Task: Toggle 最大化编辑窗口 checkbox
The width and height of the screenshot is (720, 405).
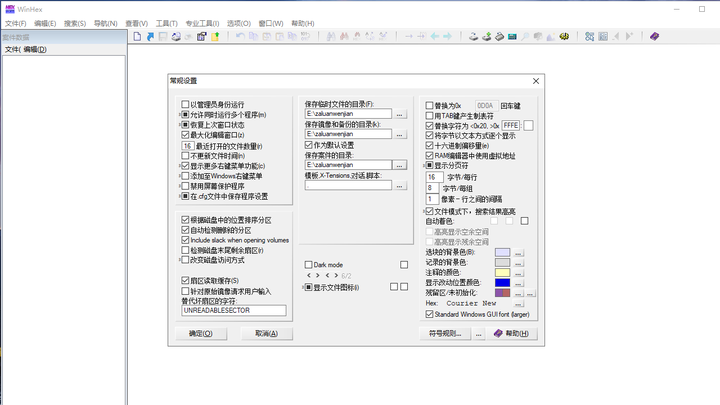Action: [x=185, y=135]
